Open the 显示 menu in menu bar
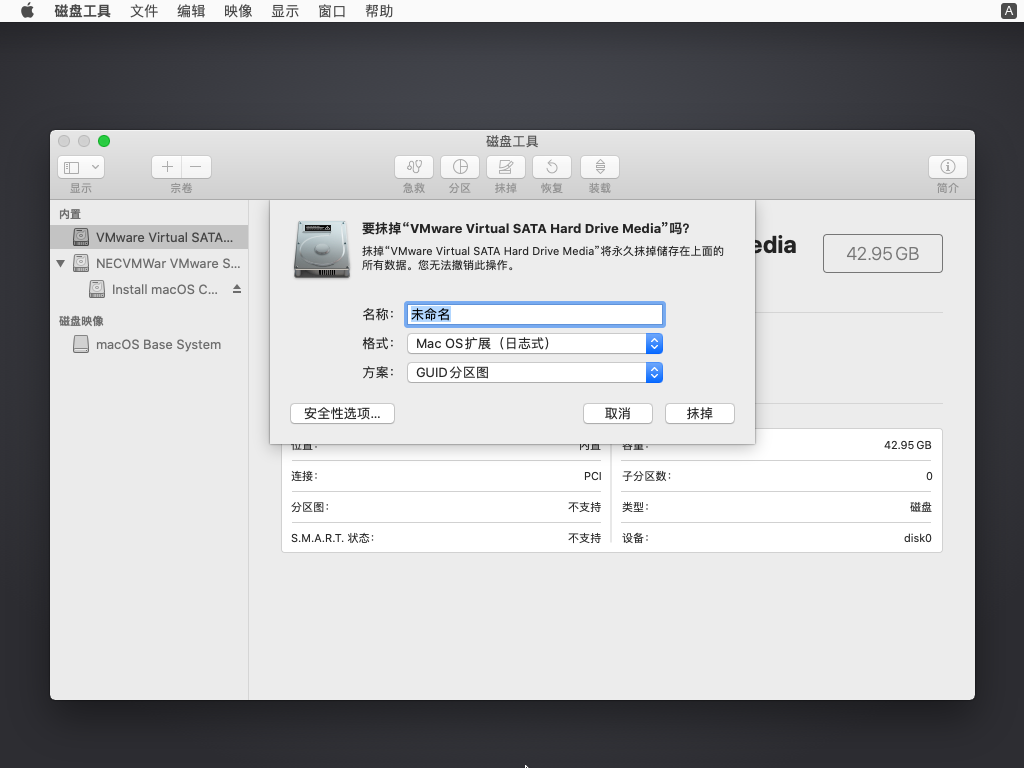The height and width of the screenshot is (768, 1024). 285,11
